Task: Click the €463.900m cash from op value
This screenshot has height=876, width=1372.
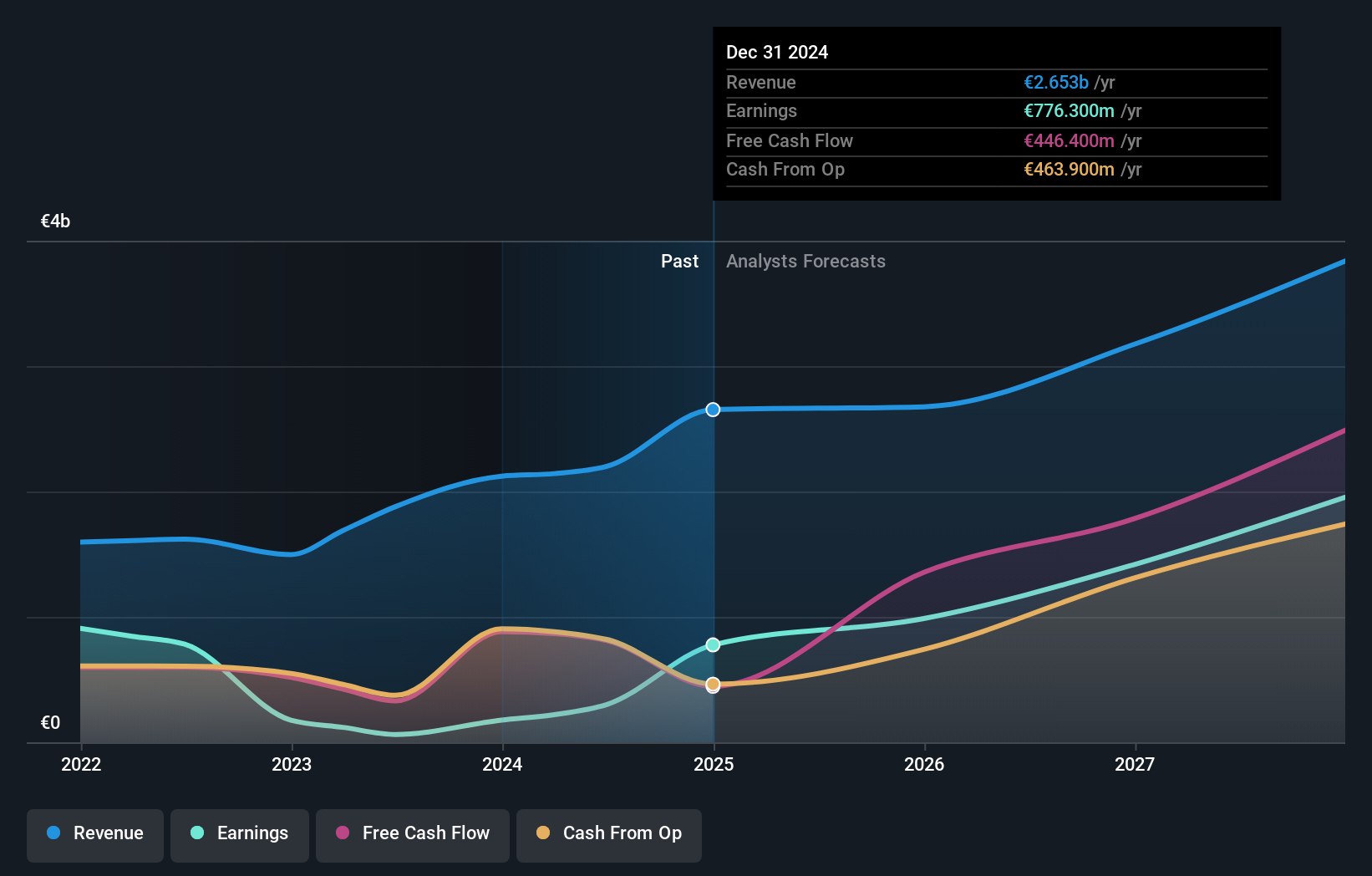Action: pyautogui.click(x=1070, y=170)
